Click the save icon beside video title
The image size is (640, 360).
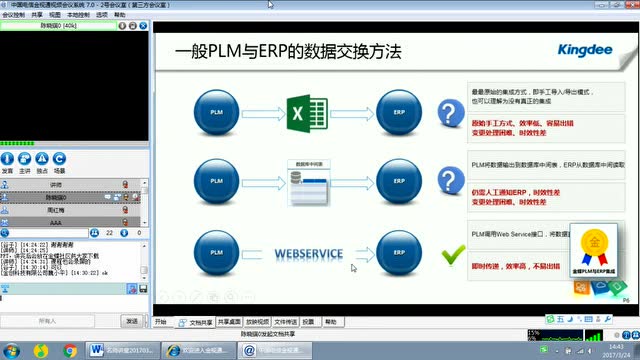pos(133,26)
